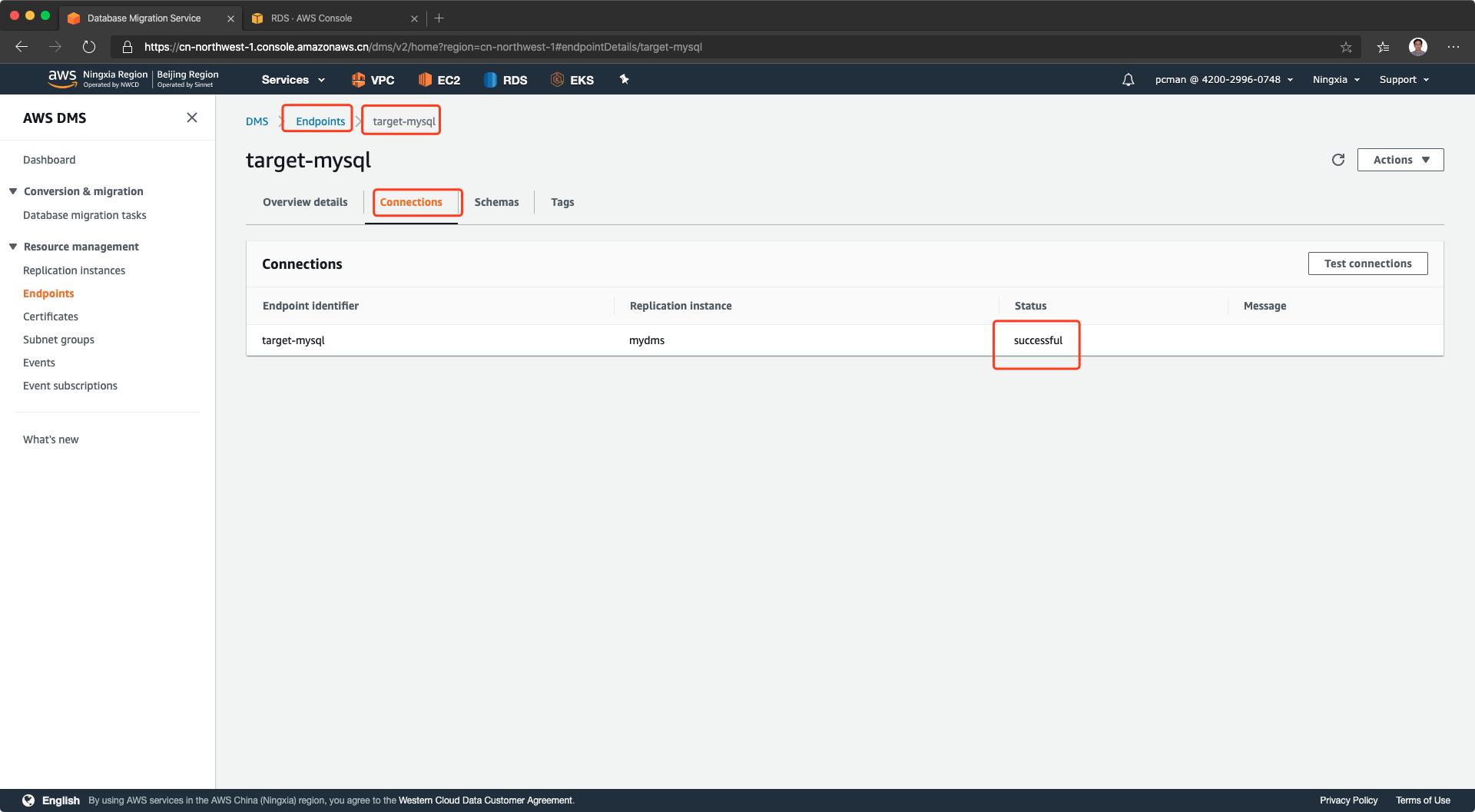Open the EC2 service shortcut
This screenshot has width=1475, height=812.
click(439, 80)
